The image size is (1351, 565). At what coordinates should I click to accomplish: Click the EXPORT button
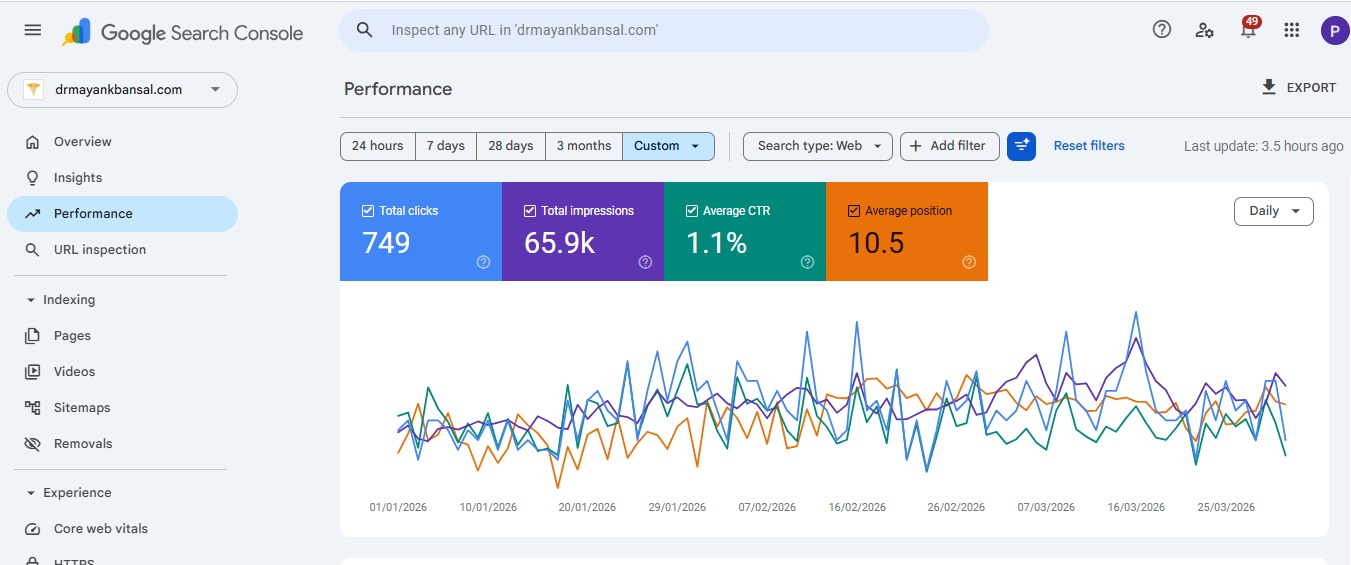coord(1299,88)
